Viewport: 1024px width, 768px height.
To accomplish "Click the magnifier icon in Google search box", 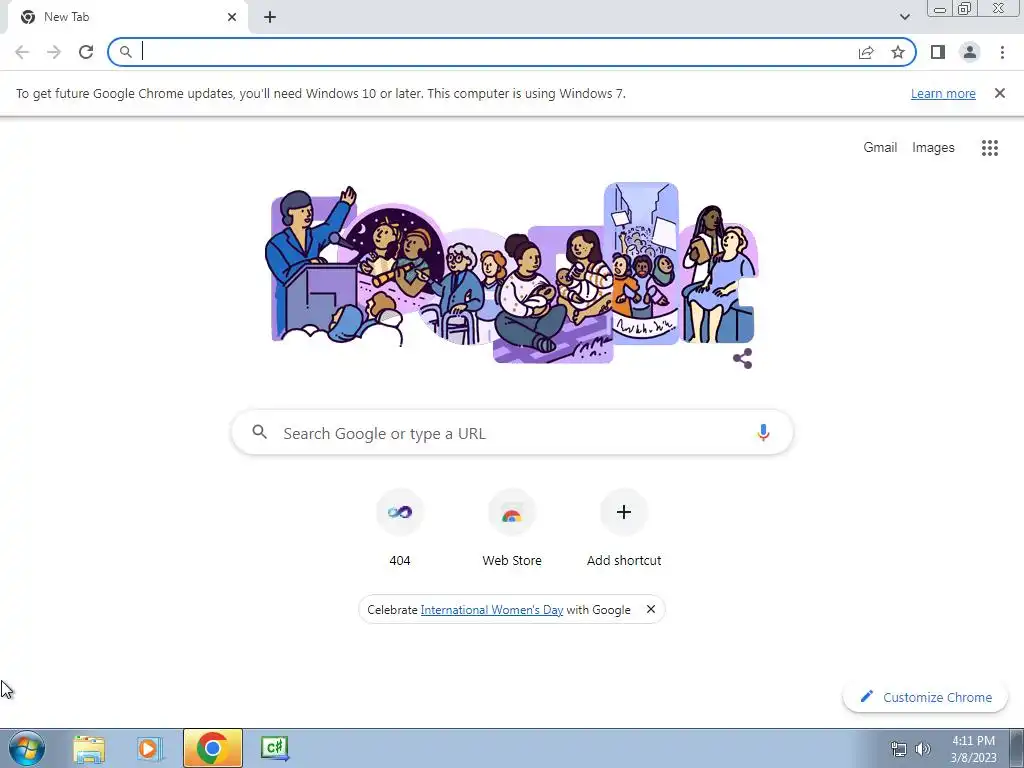I will [260, 432].
